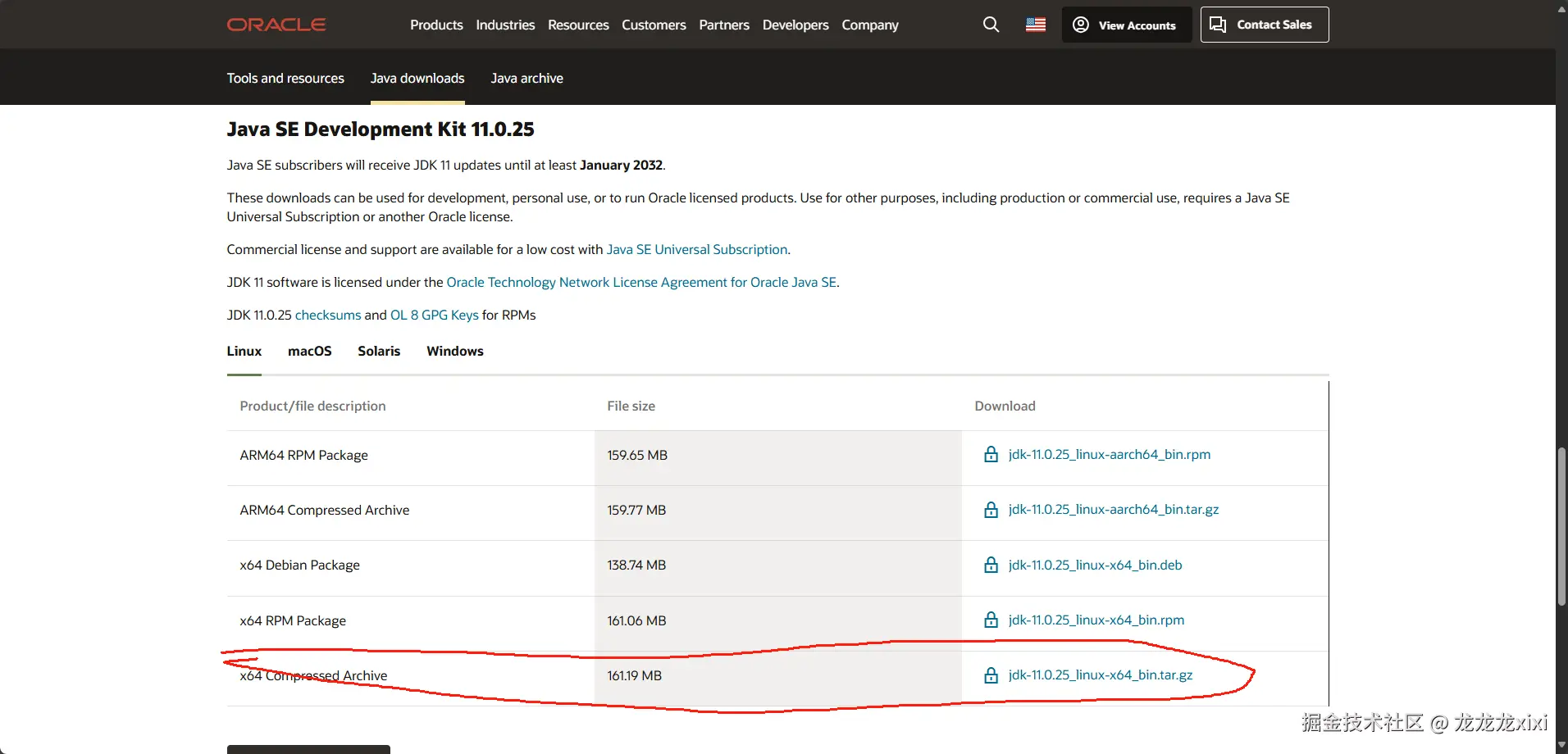Download jdk-11.0.25_linux-aarch64_bin.tar.gz
The height and width of the screenshot is (754, 1568).
coord(1114,510)
